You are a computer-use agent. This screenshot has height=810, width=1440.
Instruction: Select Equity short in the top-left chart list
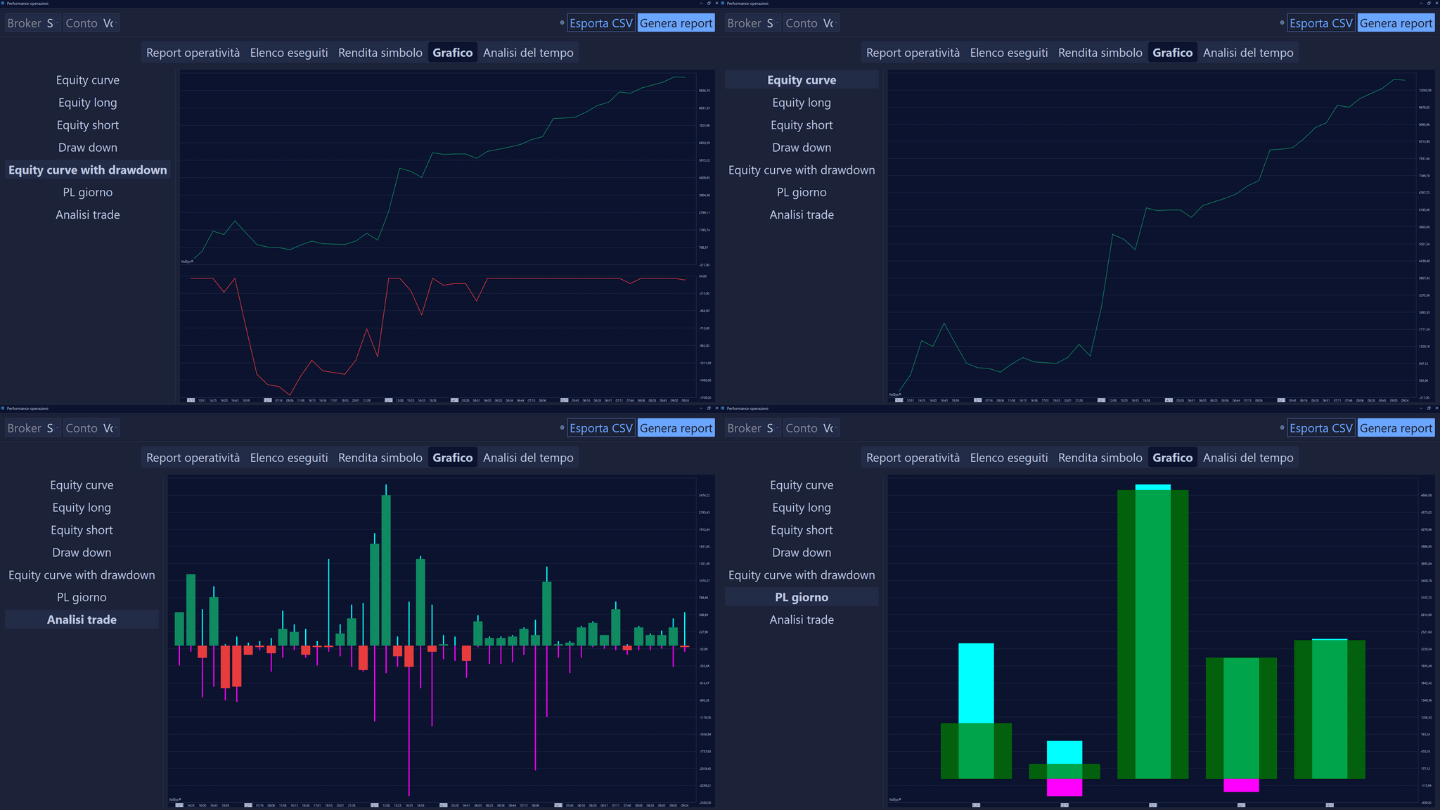87,124
